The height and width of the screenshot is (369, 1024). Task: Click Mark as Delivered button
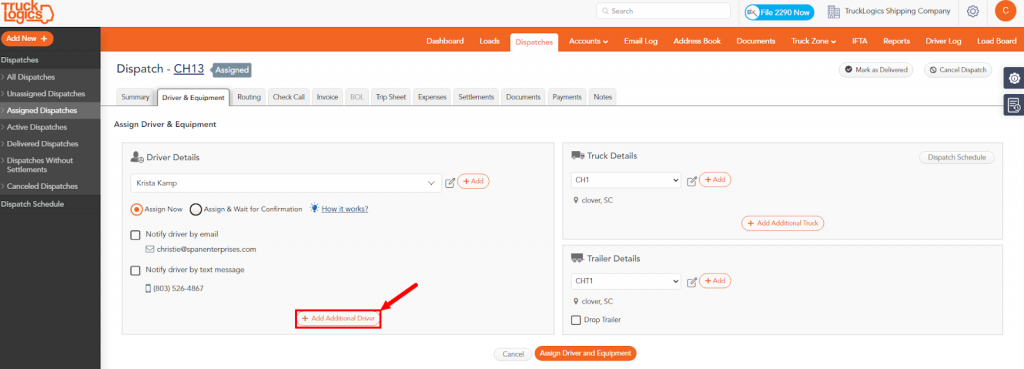click(876, 70)
